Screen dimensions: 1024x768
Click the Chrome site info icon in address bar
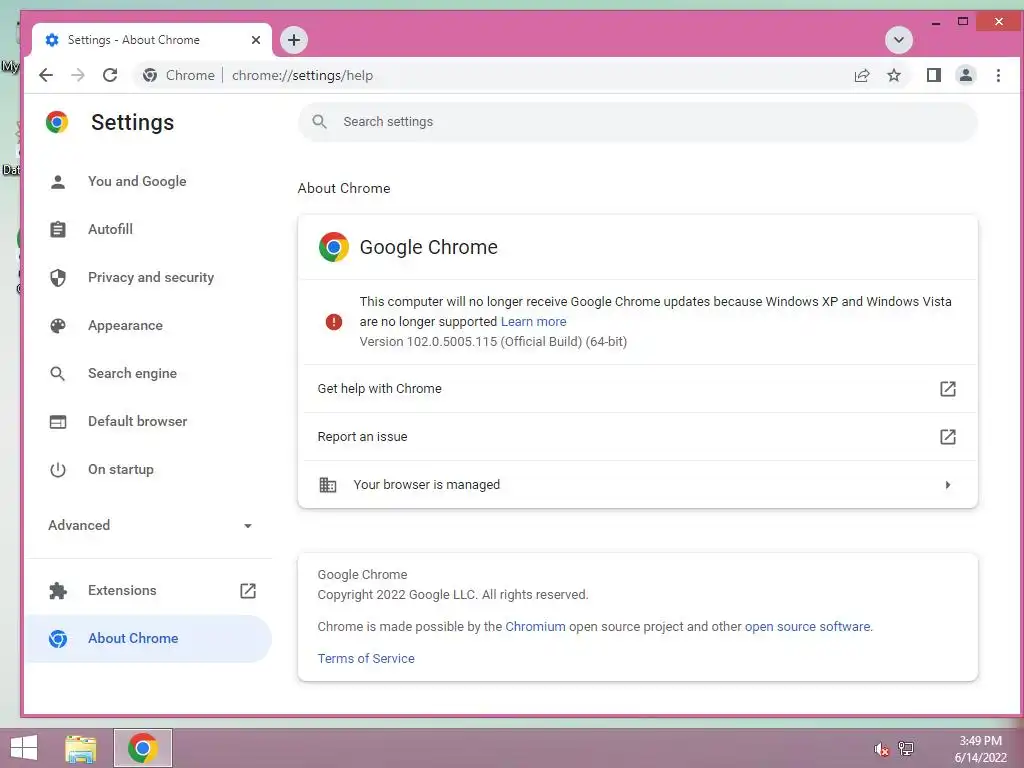point(150,75)
